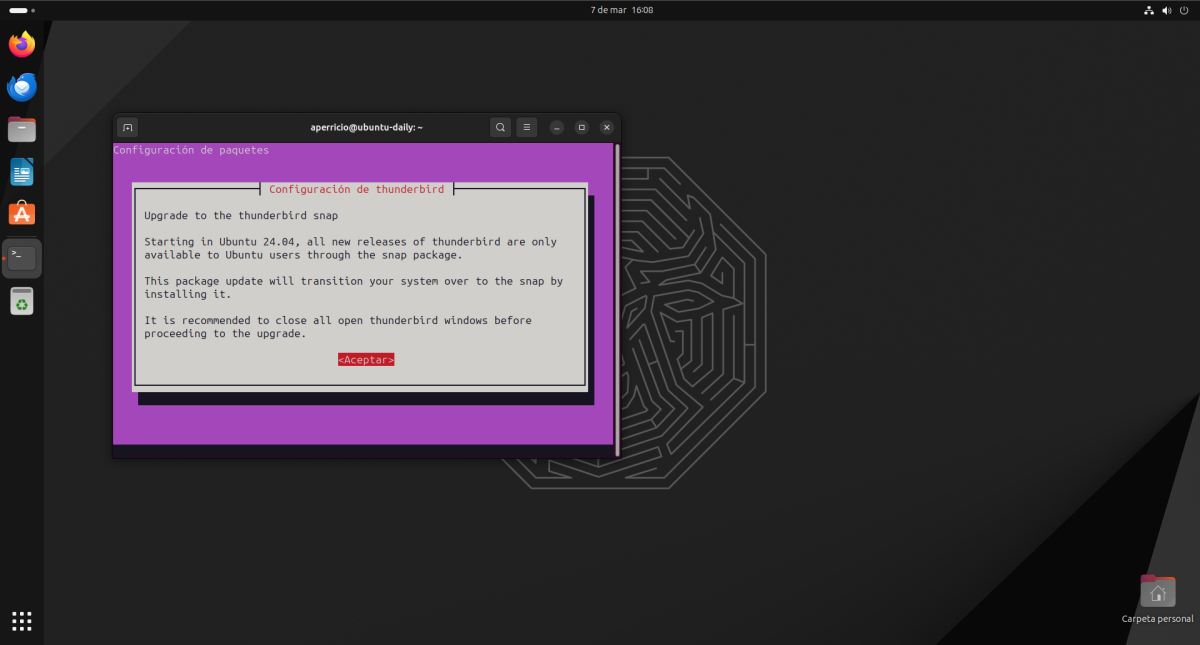Open Carpeta personal desktop folder
1200x645 pixels.
tap(1157, 599)
